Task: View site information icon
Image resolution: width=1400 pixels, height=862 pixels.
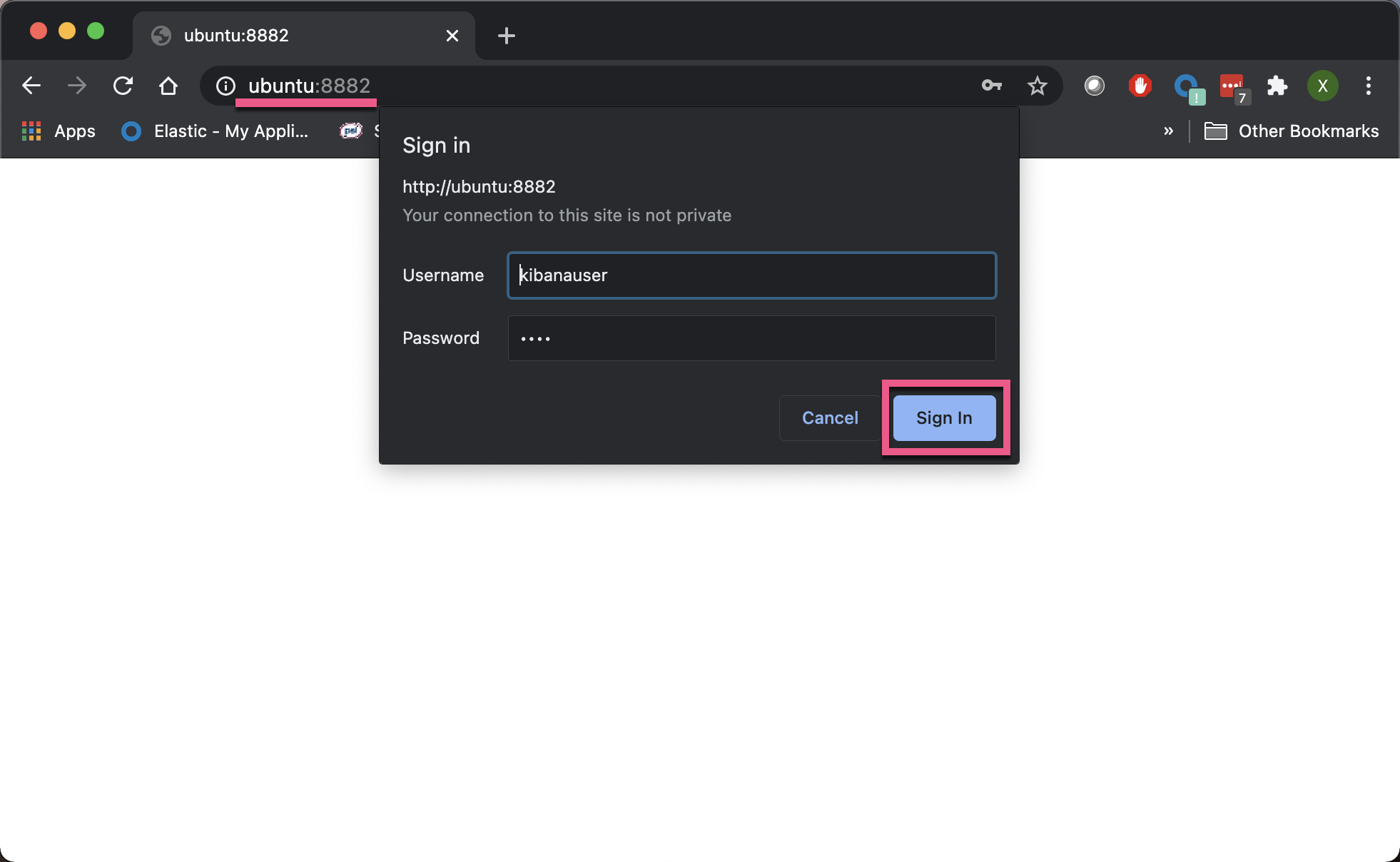Action: [225, 86]
